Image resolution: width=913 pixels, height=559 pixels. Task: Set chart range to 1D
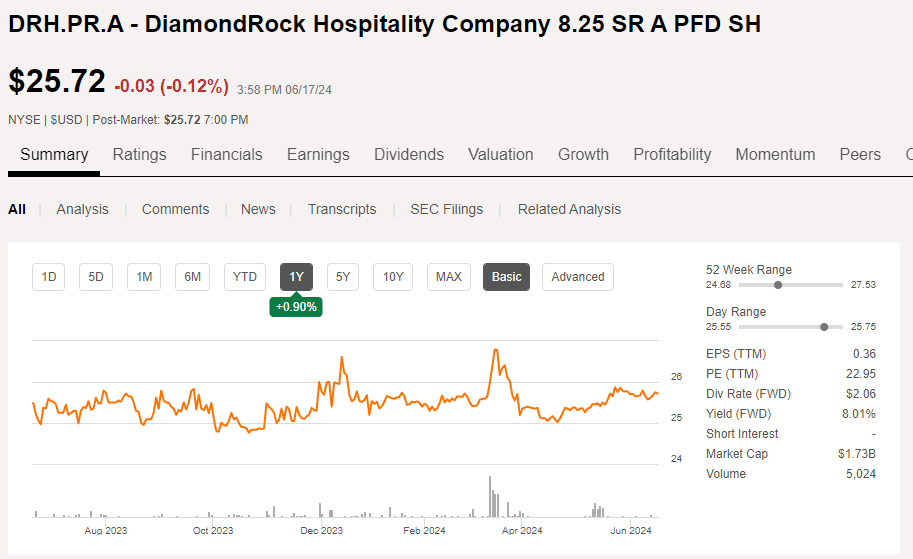point(48,277)
